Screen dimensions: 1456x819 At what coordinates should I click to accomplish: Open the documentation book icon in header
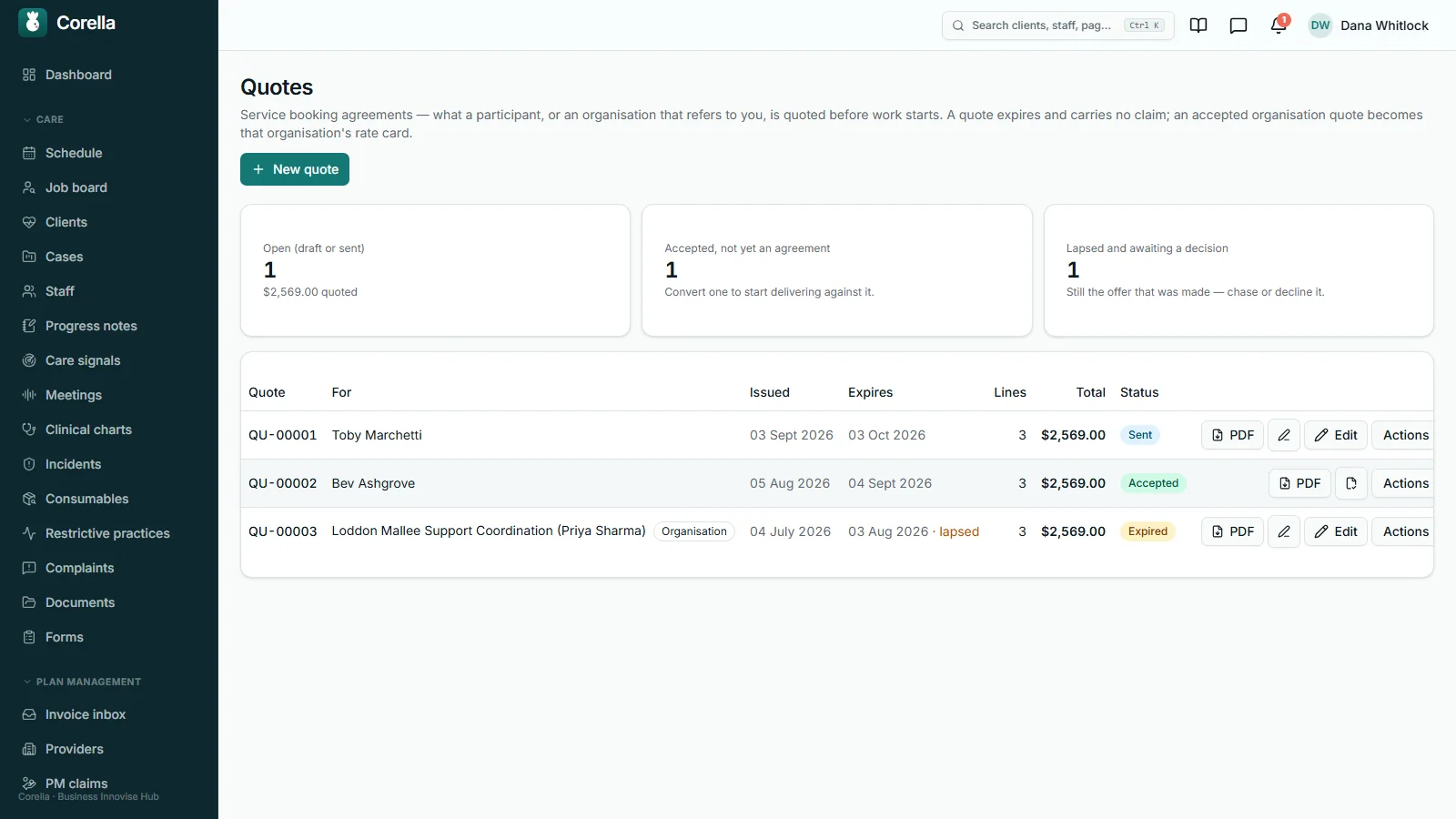click(1198, 25)
